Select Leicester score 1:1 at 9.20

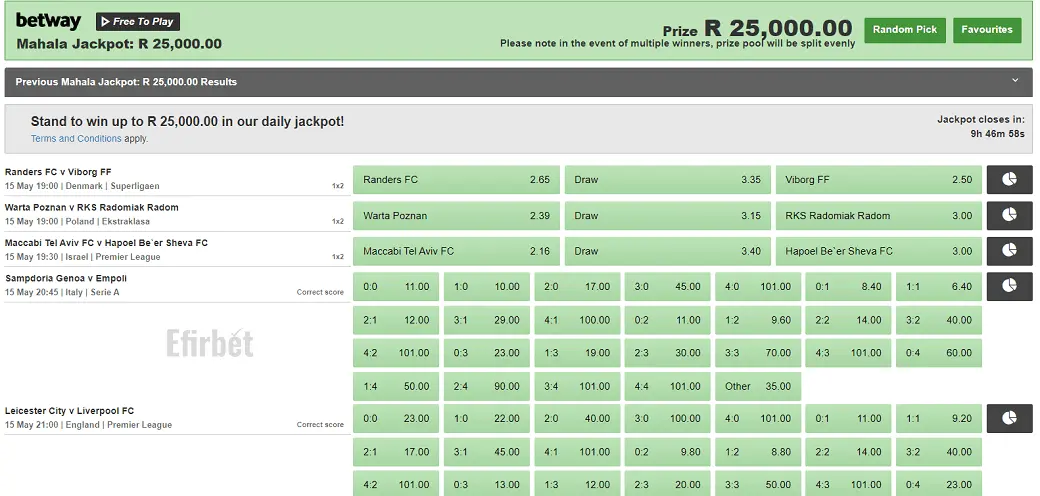point(939,418)
